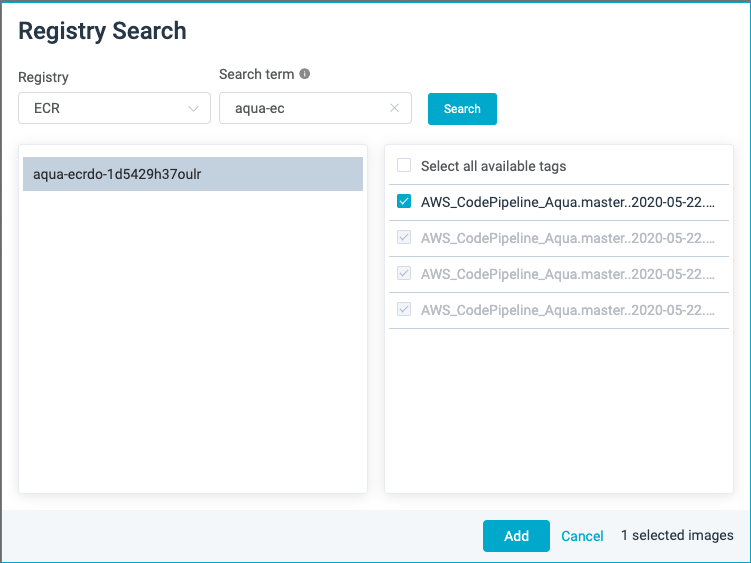751x563 pixels.
Task: Click the 1 selected images counter text
Action: click(677, 535)
